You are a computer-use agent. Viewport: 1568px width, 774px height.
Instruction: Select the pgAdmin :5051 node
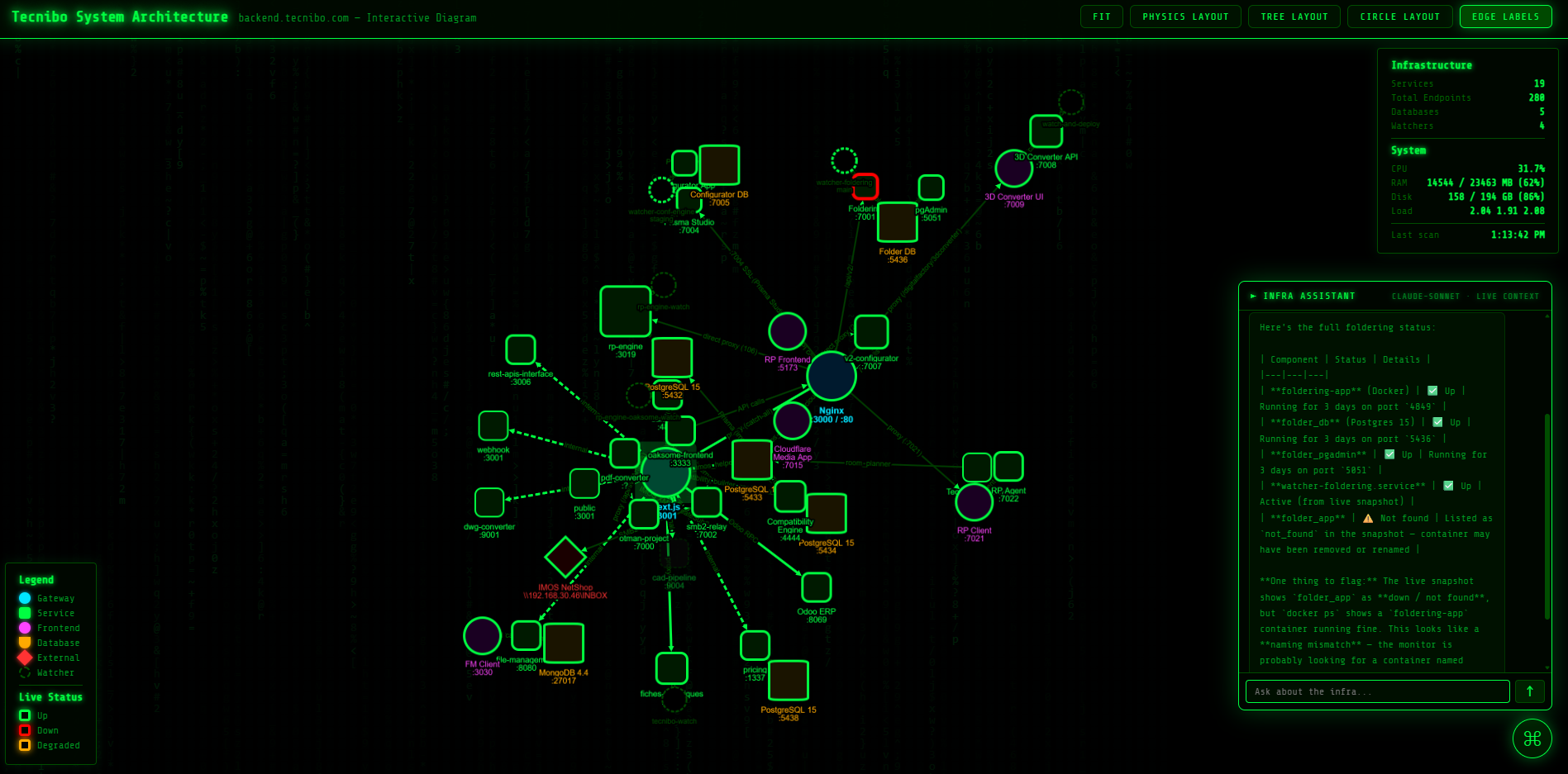931,188
